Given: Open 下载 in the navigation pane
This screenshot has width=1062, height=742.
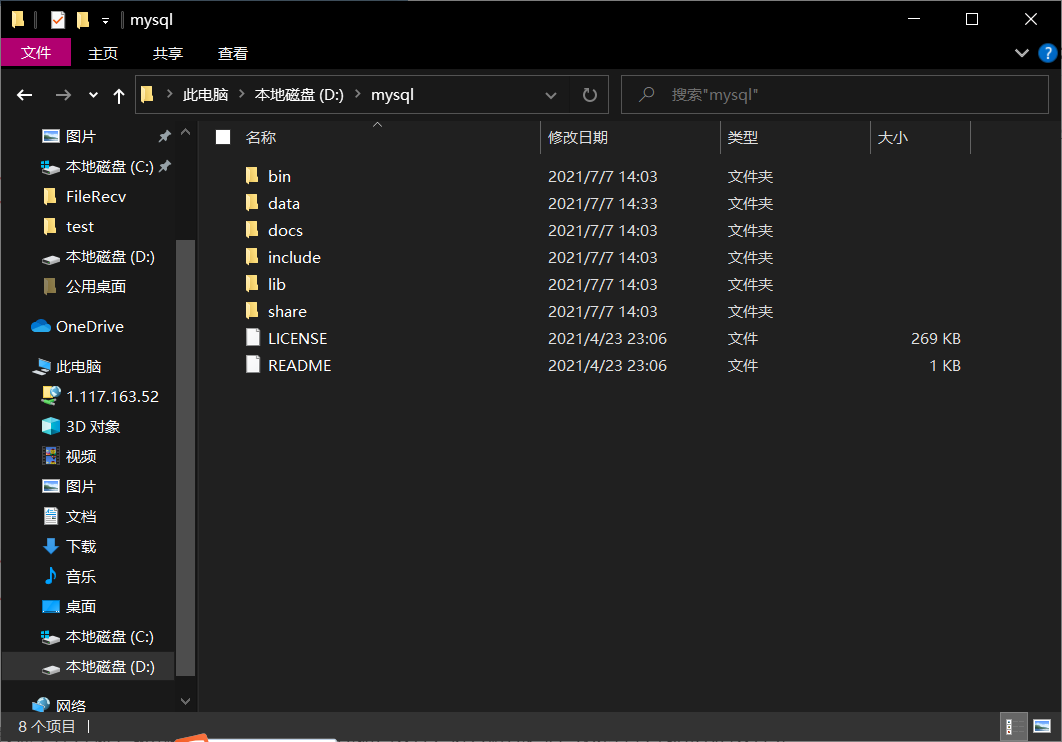Looking at the screenshot, I should tap(69, 546).
